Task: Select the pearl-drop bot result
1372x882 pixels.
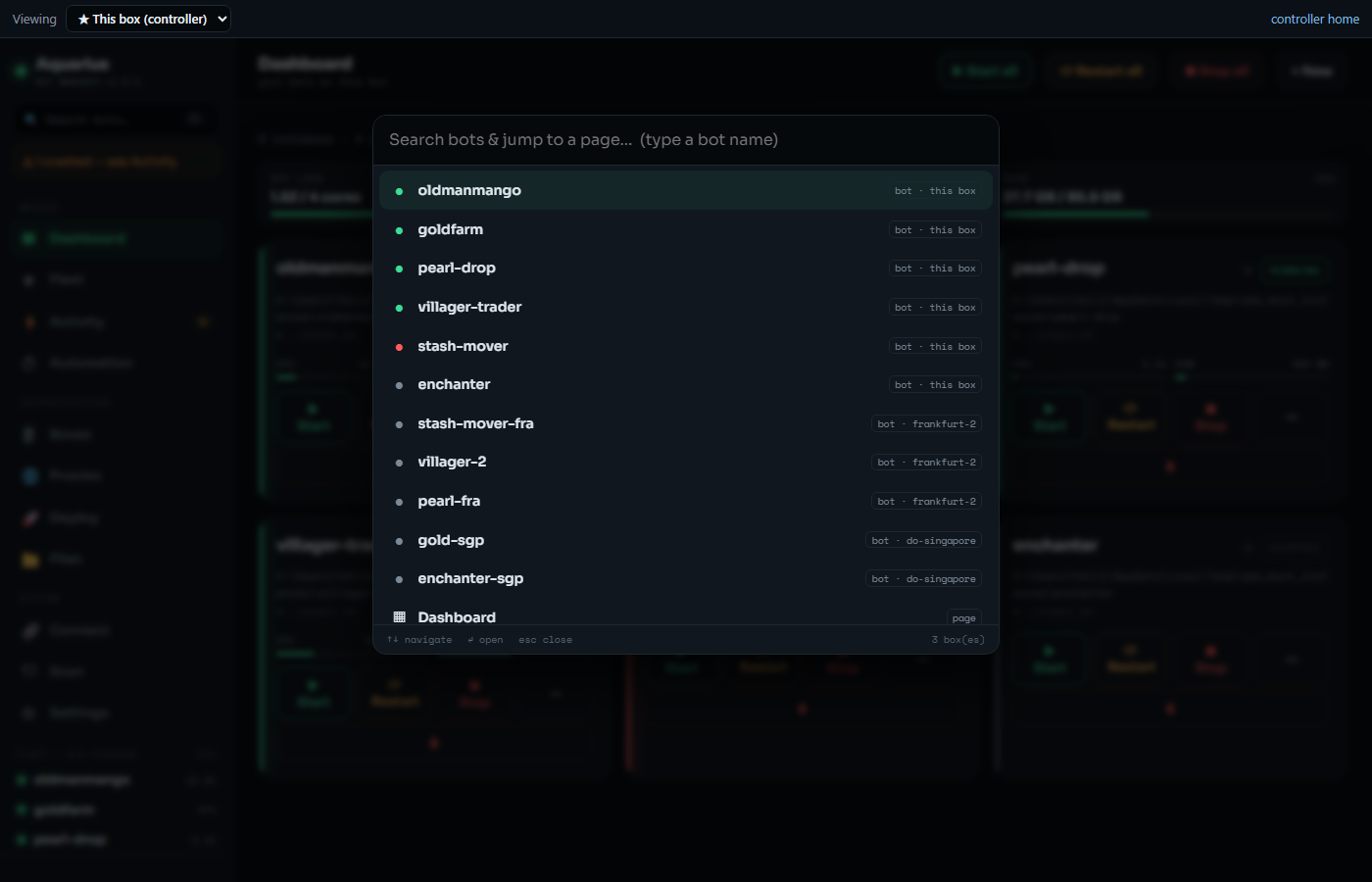Action: point(686,268)
